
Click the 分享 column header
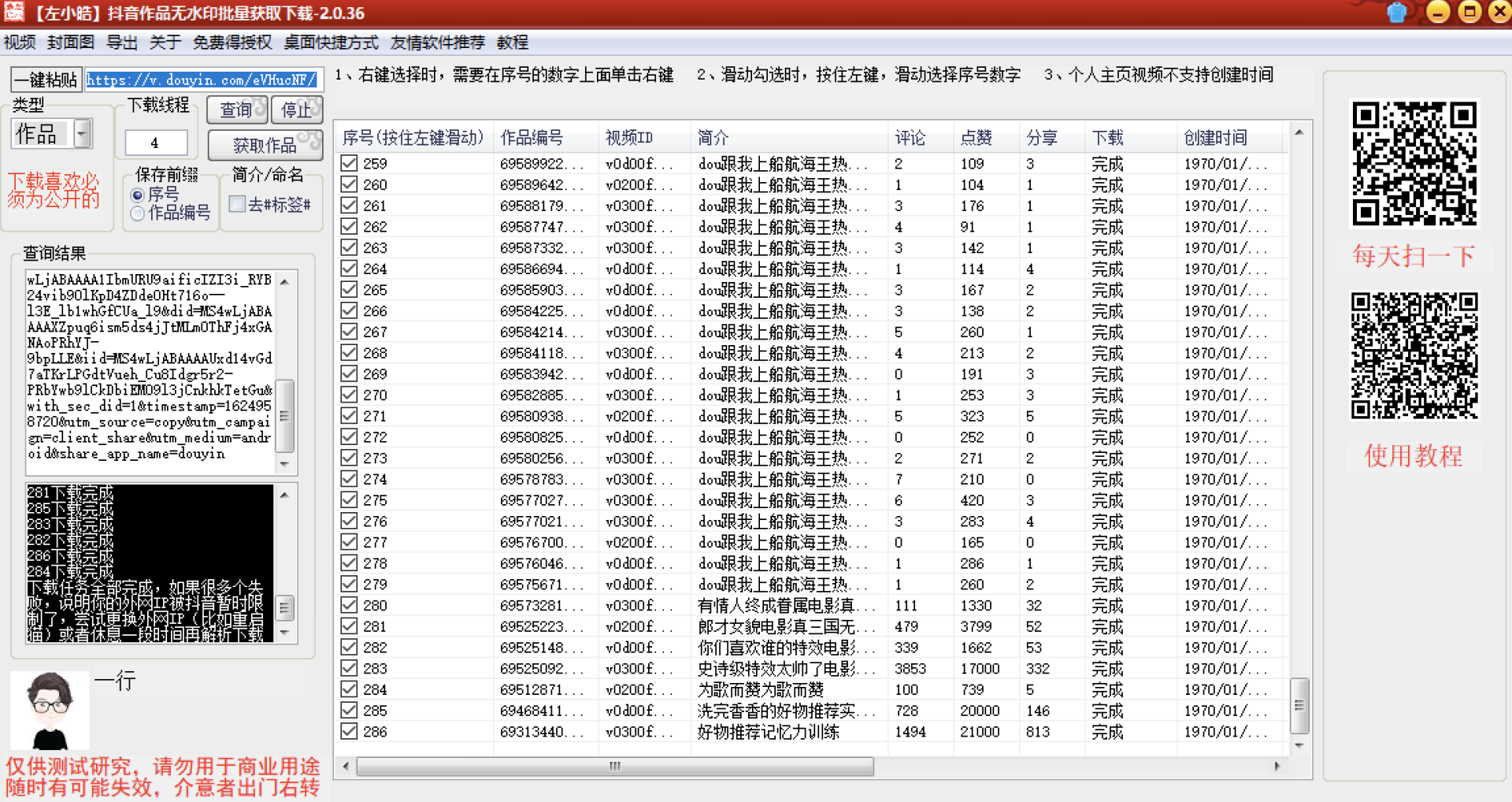click(1052, 138)
